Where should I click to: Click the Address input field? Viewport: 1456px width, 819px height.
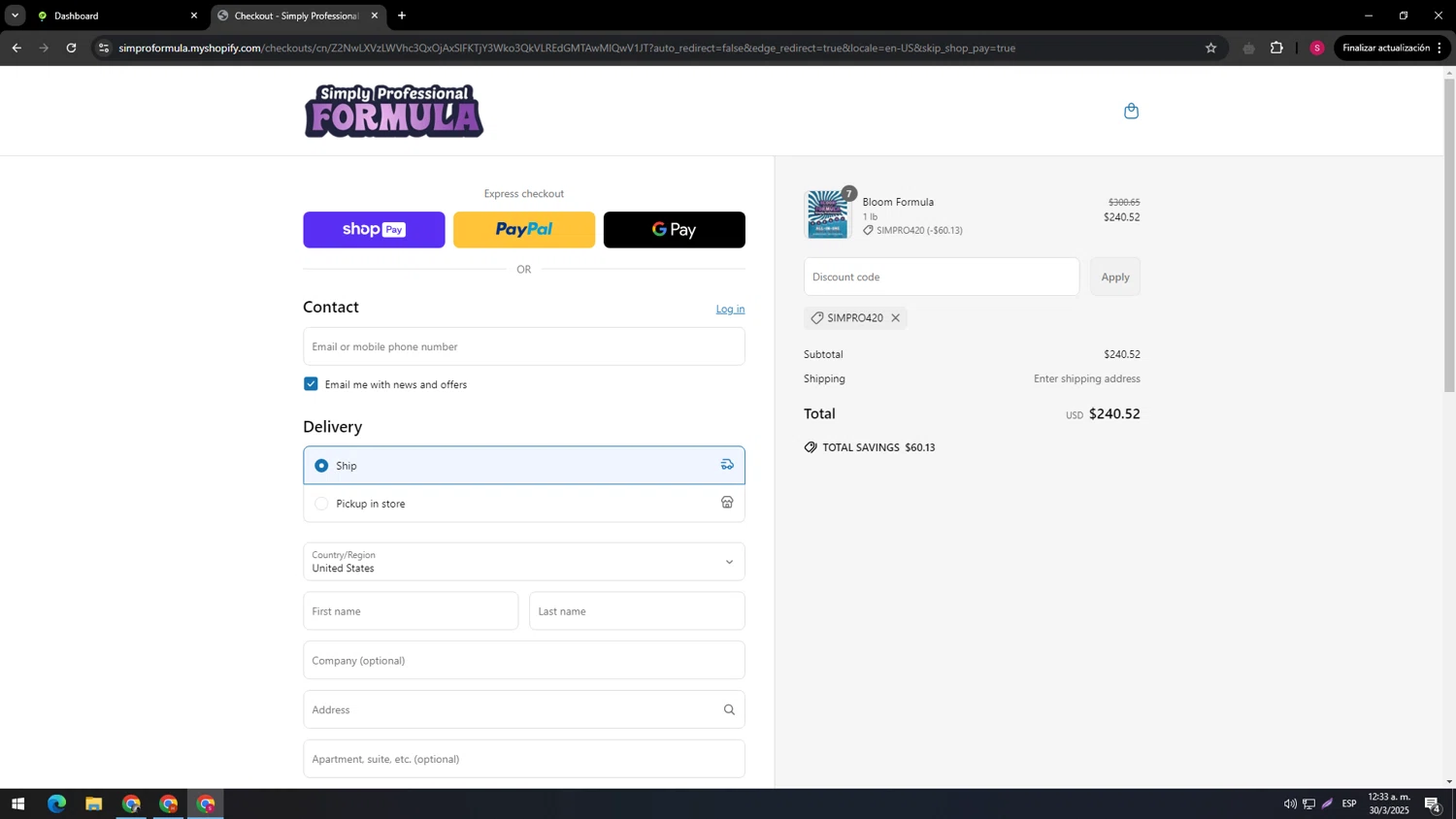524,709
